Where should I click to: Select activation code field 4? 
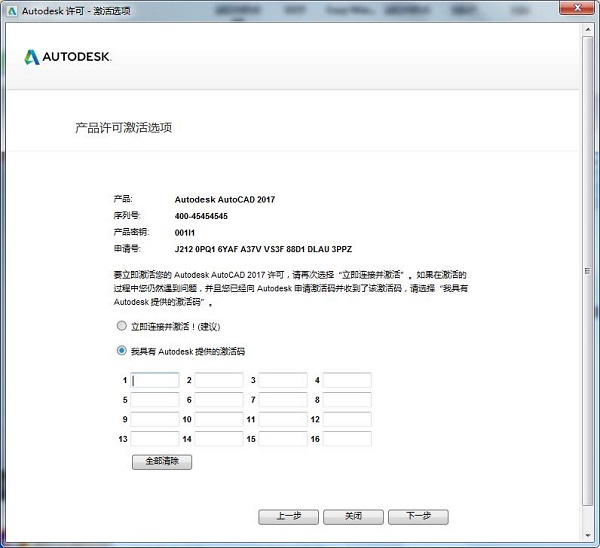(x=347, y=380)
